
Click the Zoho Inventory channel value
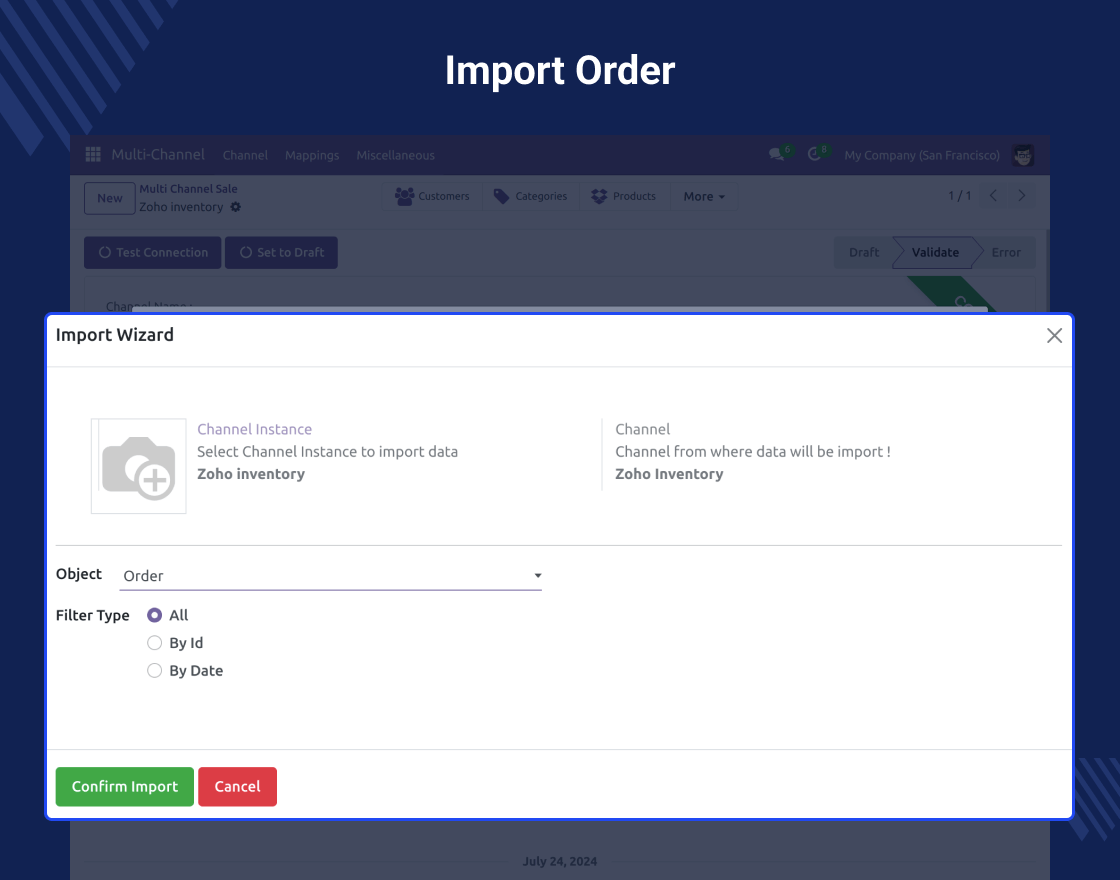coord(669,474)
